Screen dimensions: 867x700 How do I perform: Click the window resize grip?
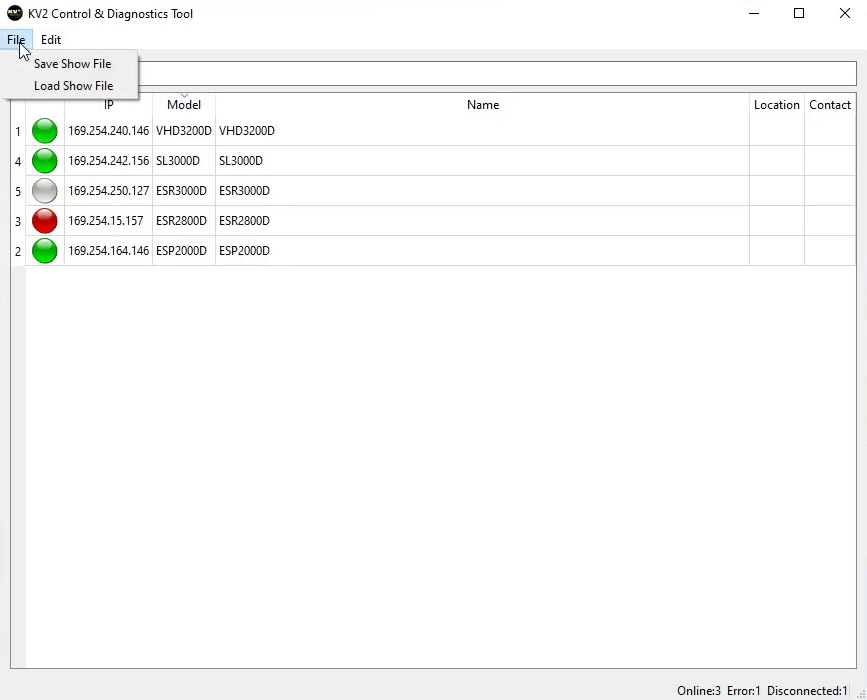coord(861,694)
